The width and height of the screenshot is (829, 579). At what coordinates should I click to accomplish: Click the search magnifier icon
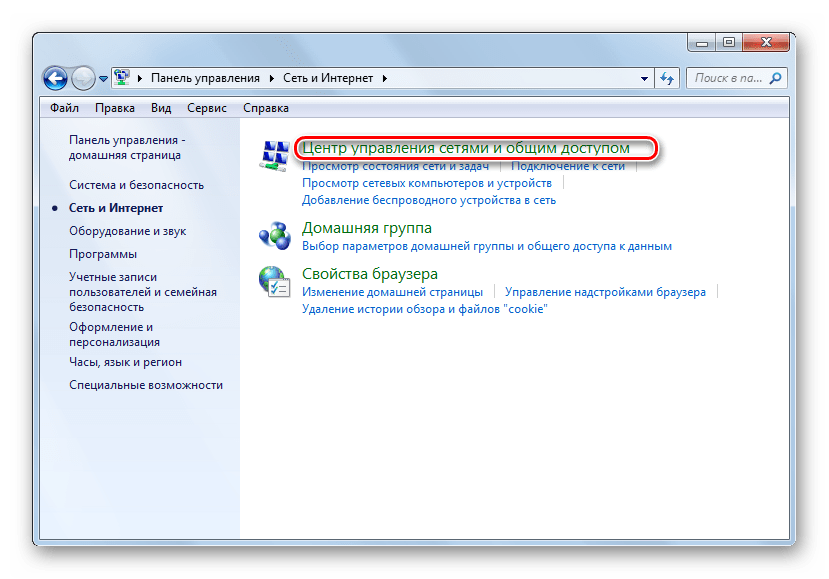[x=775, y=77]
